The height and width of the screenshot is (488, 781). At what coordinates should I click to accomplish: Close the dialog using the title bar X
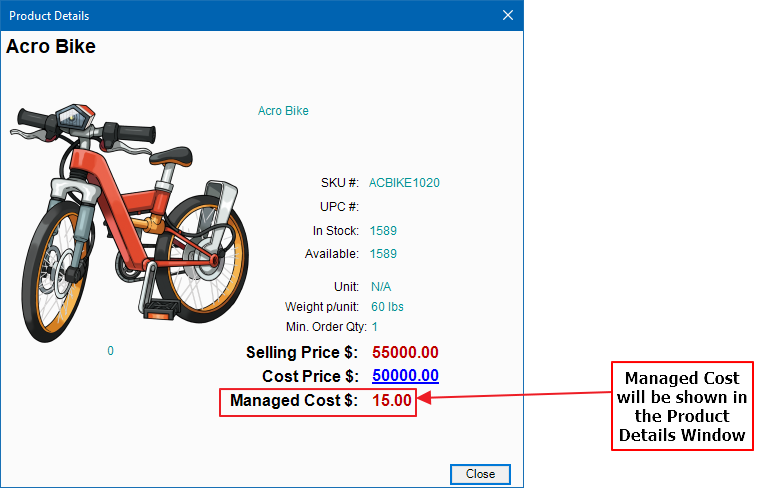508,15
